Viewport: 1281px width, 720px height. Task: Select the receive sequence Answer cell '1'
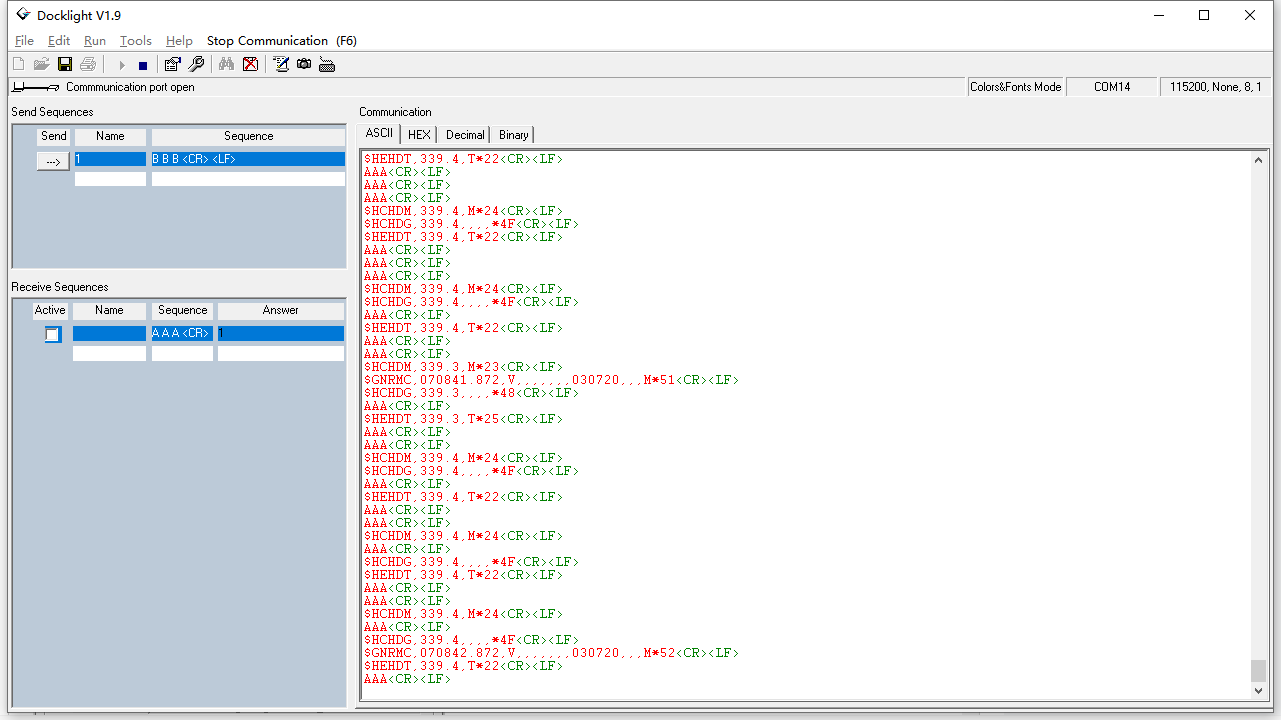[281, 333]
